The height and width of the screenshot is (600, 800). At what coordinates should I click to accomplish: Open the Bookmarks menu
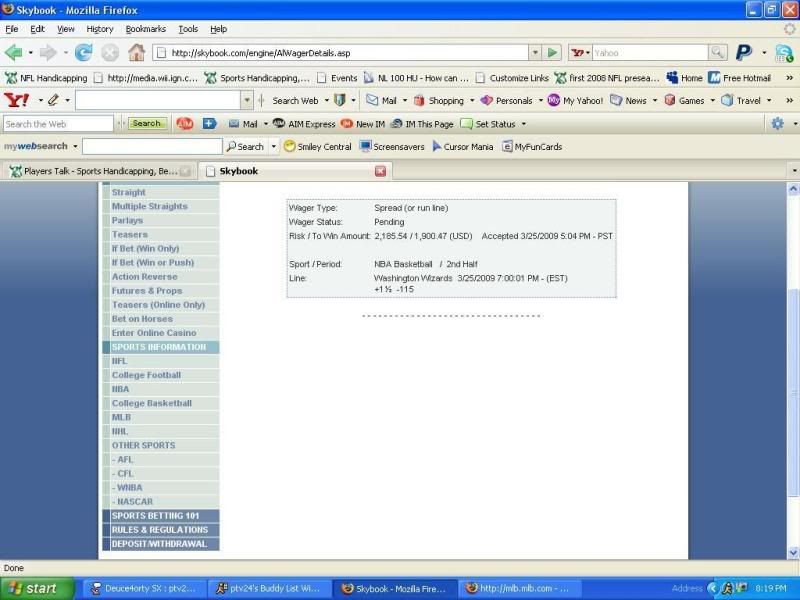click(145, 29)
